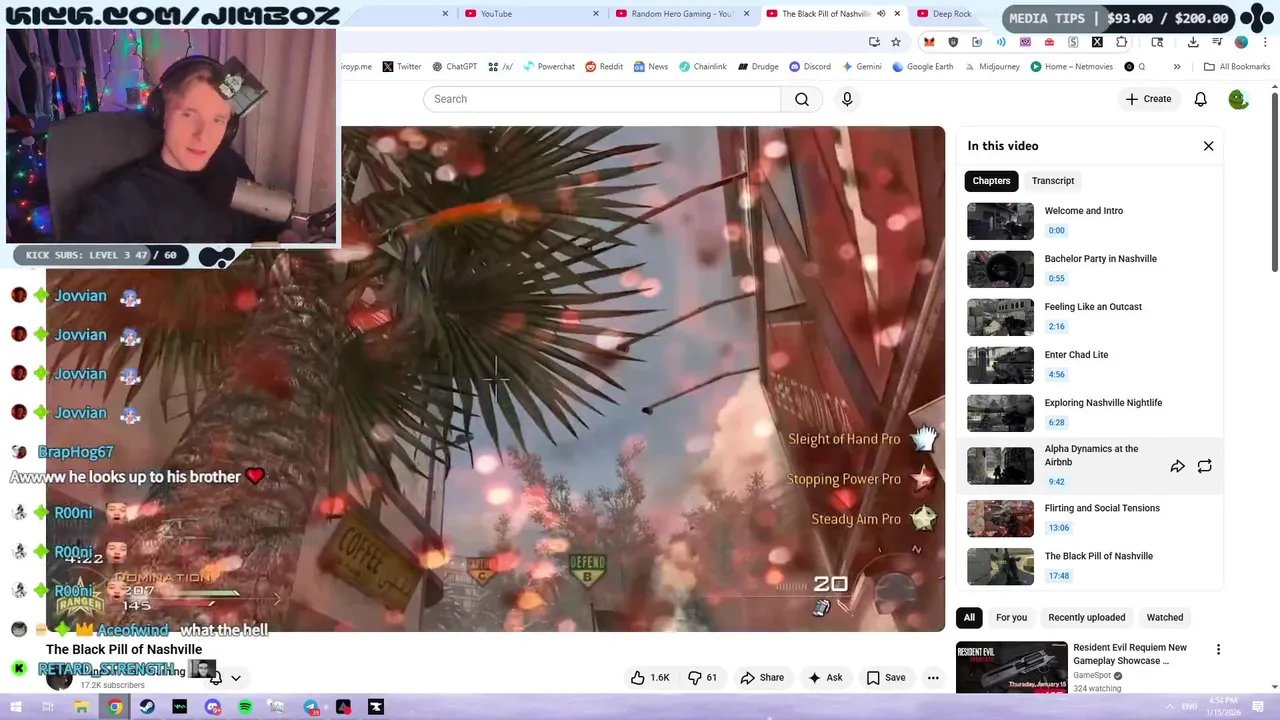
Task: Show more bookmarks chevron
Action: click(x=1177, y=67)
